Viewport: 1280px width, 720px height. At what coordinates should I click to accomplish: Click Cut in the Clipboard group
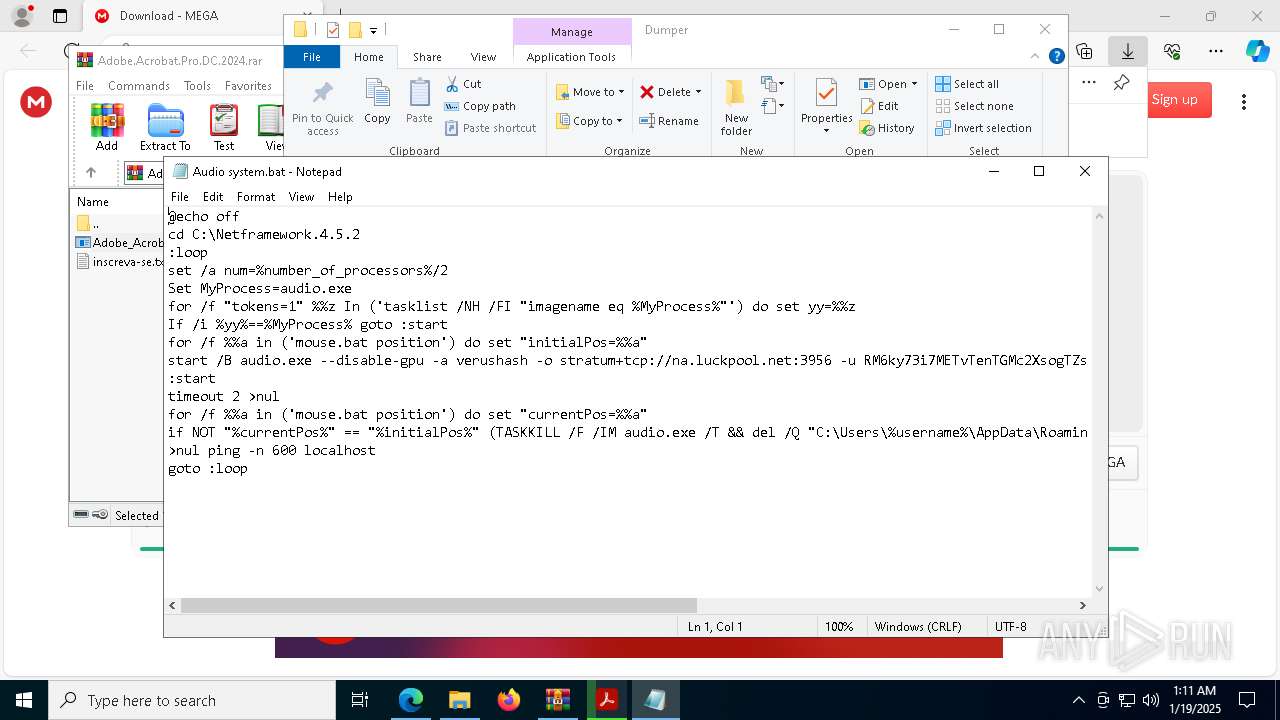coord(463,84)
